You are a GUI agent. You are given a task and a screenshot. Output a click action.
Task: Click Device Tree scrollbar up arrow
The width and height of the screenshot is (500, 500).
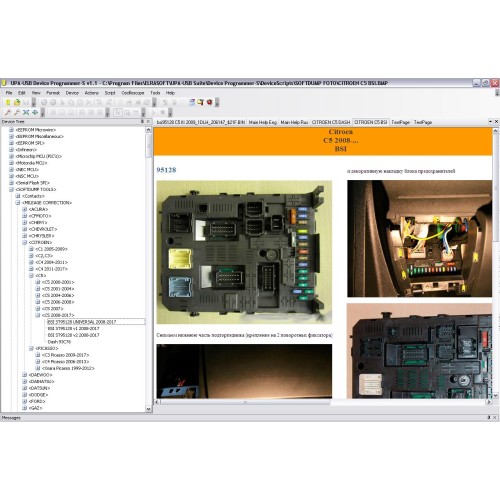click(149, 130)
